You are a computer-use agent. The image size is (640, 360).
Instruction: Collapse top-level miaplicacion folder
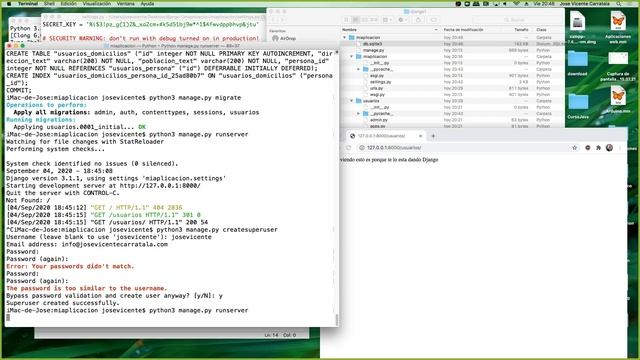point(344,38)
